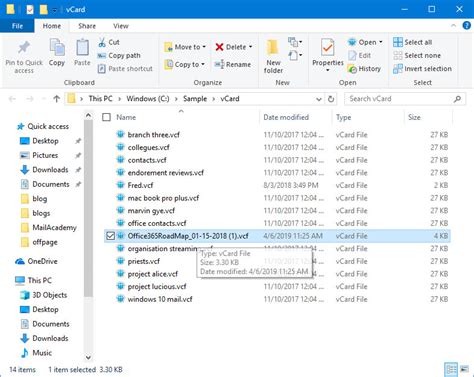Image resolution: width=474 pixels, height=377 pixels.
Task: Switch to Large icons view in status bar
Action: click(x=464, y=369)
